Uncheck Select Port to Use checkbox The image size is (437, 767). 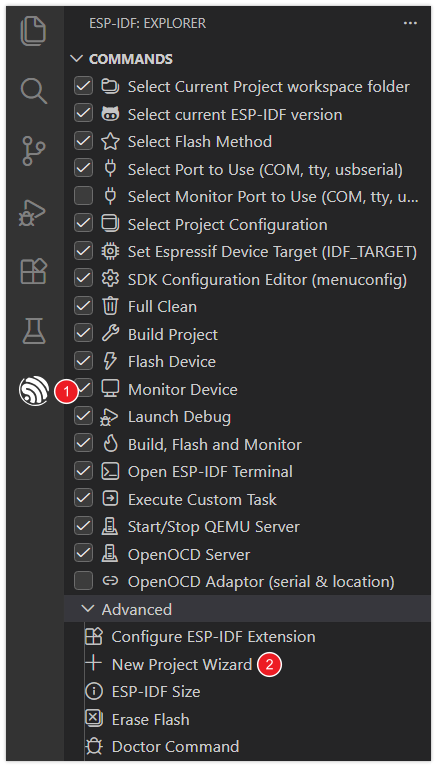tap(83, 169)
